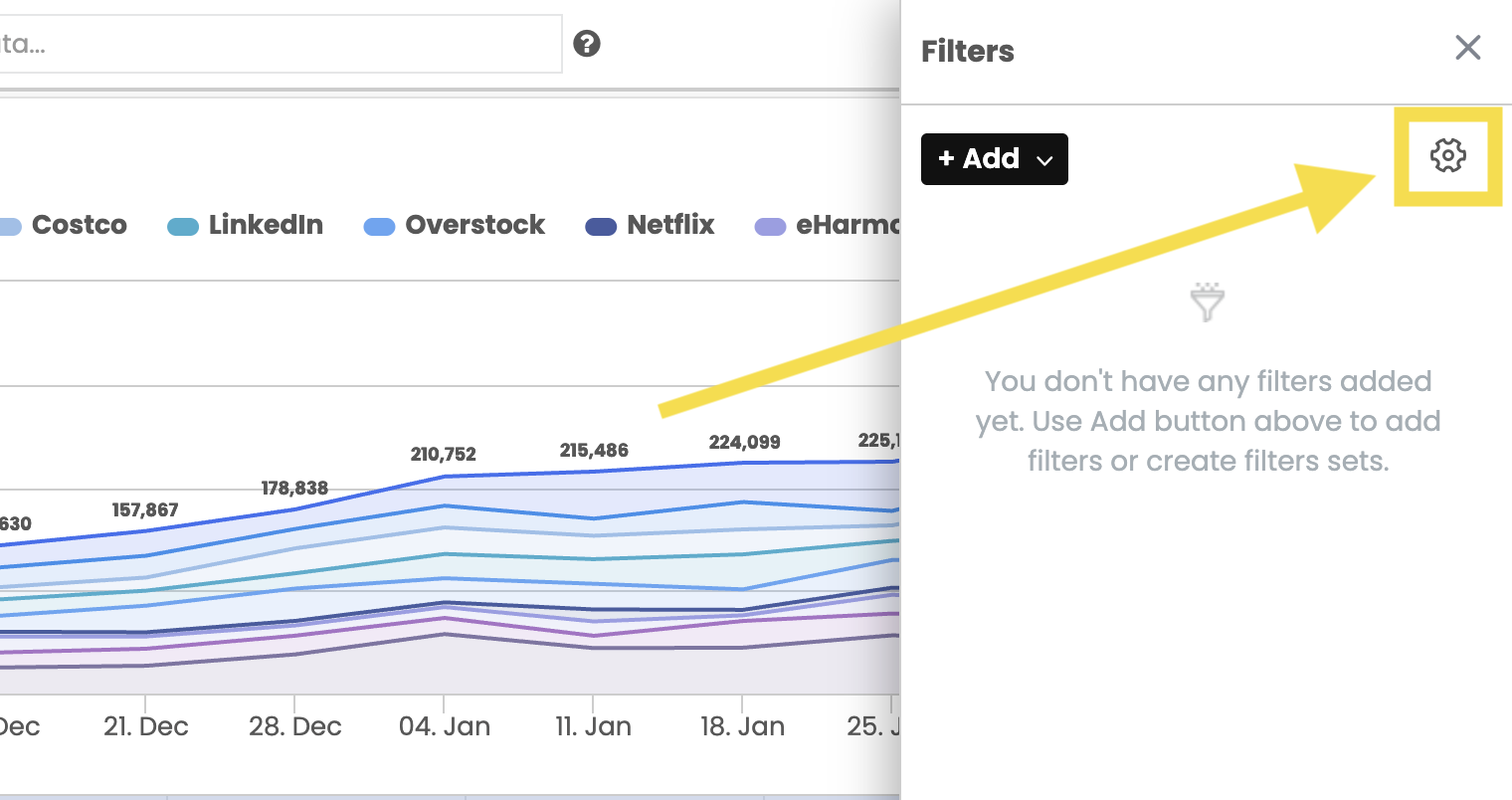Click the Filters panel heading
Screen dimensions: 1512x800
968,52
